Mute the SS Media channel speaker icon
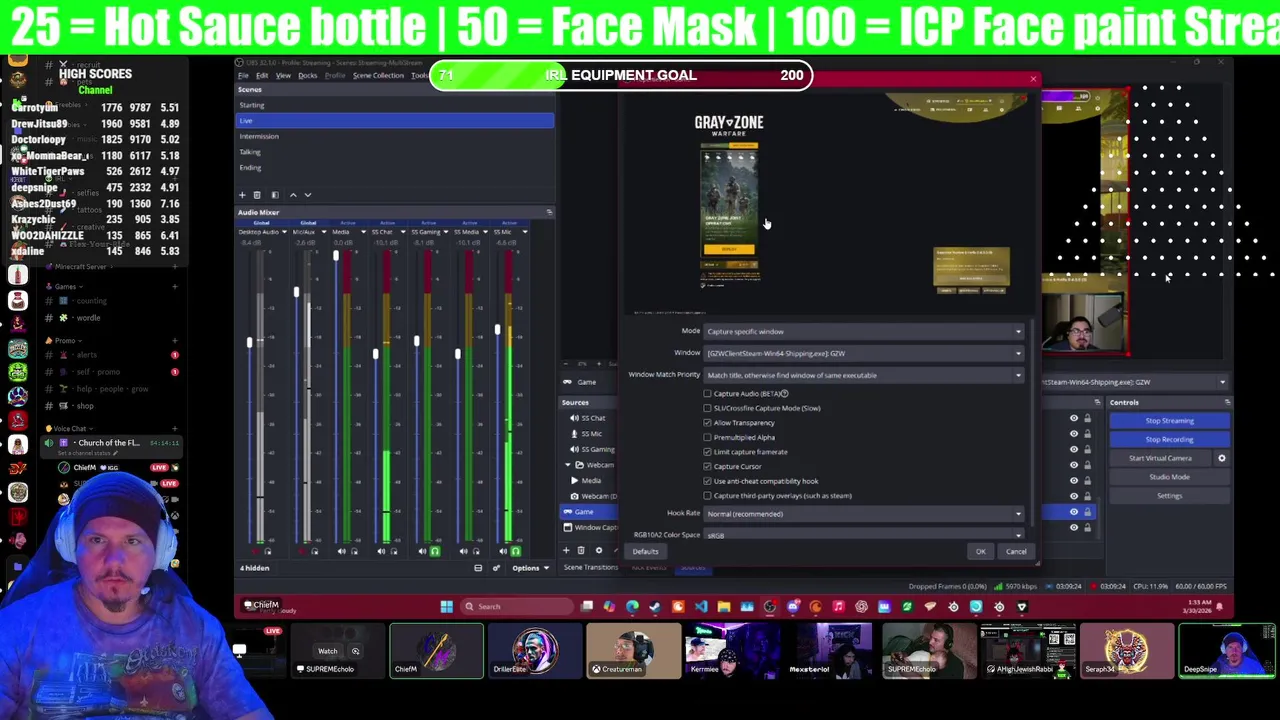Screen dimensions: 1280x720 coord(463,551)
